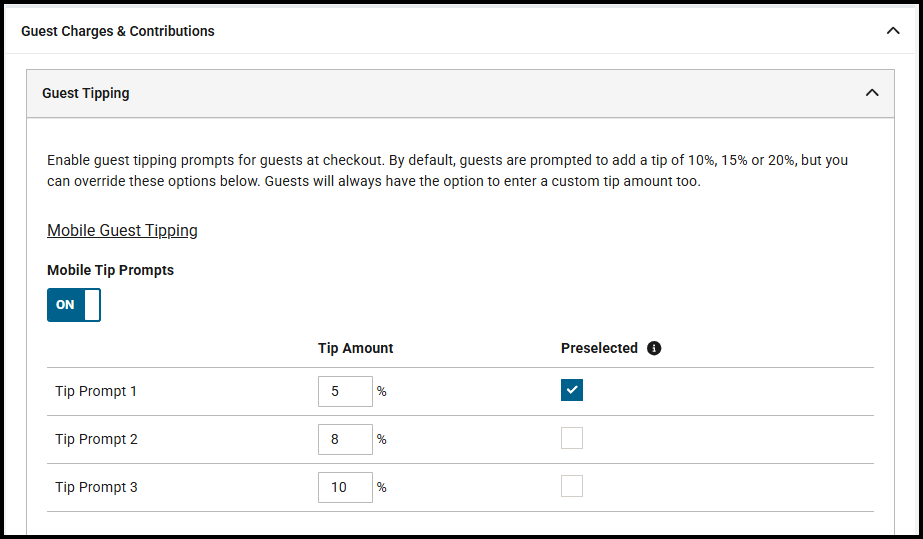This screenshot has width=923, height=539.
Task: Click the Preselected info icon
Action: (x=654, y=349)
